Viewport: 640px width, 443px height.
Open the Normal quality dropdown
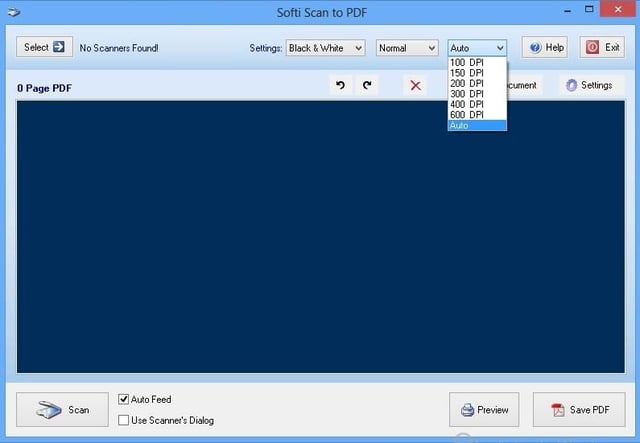pos(407,48)
